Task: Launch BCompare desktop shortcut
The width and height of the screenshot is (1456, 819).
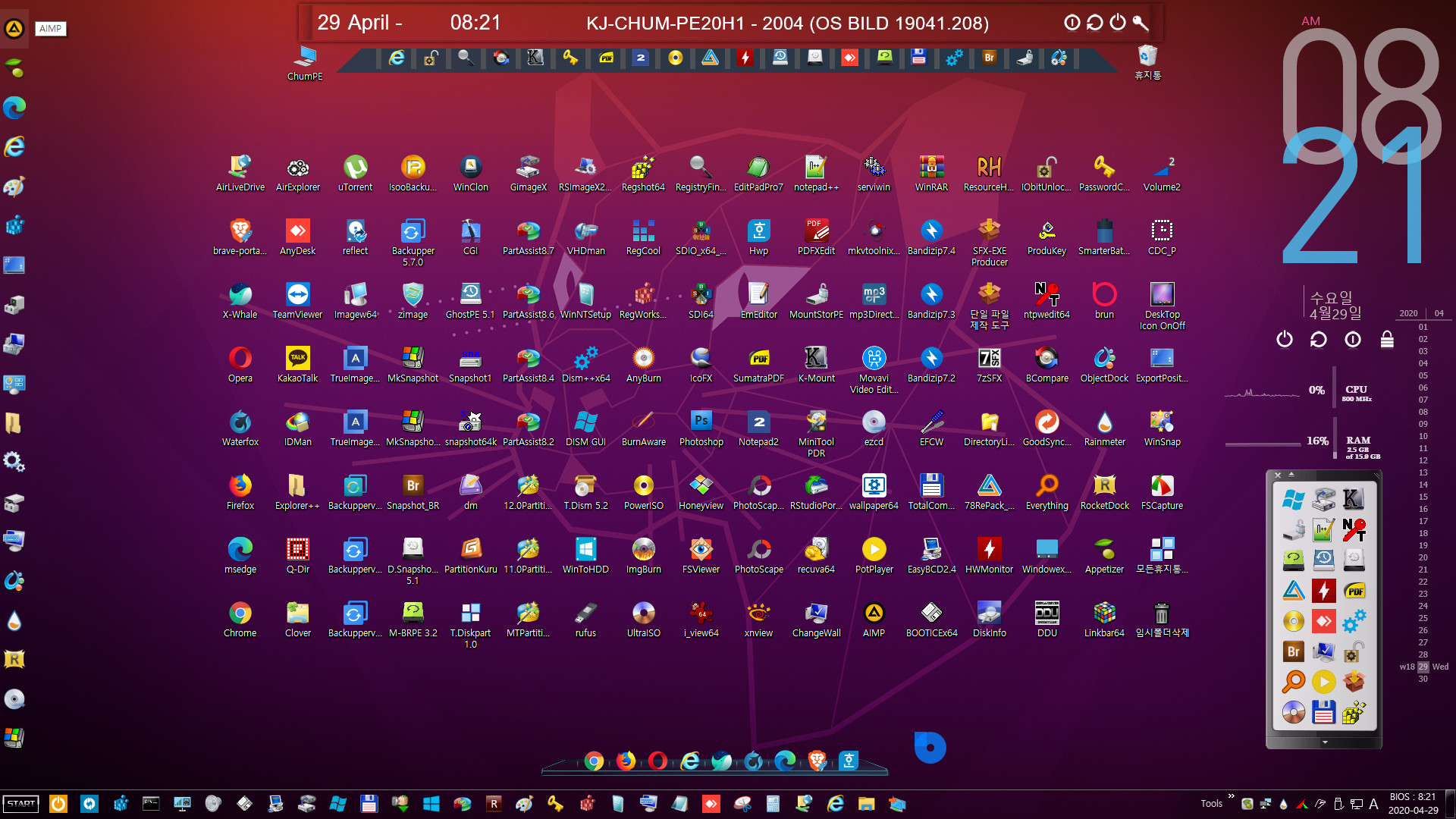Action: point(1046,364)
